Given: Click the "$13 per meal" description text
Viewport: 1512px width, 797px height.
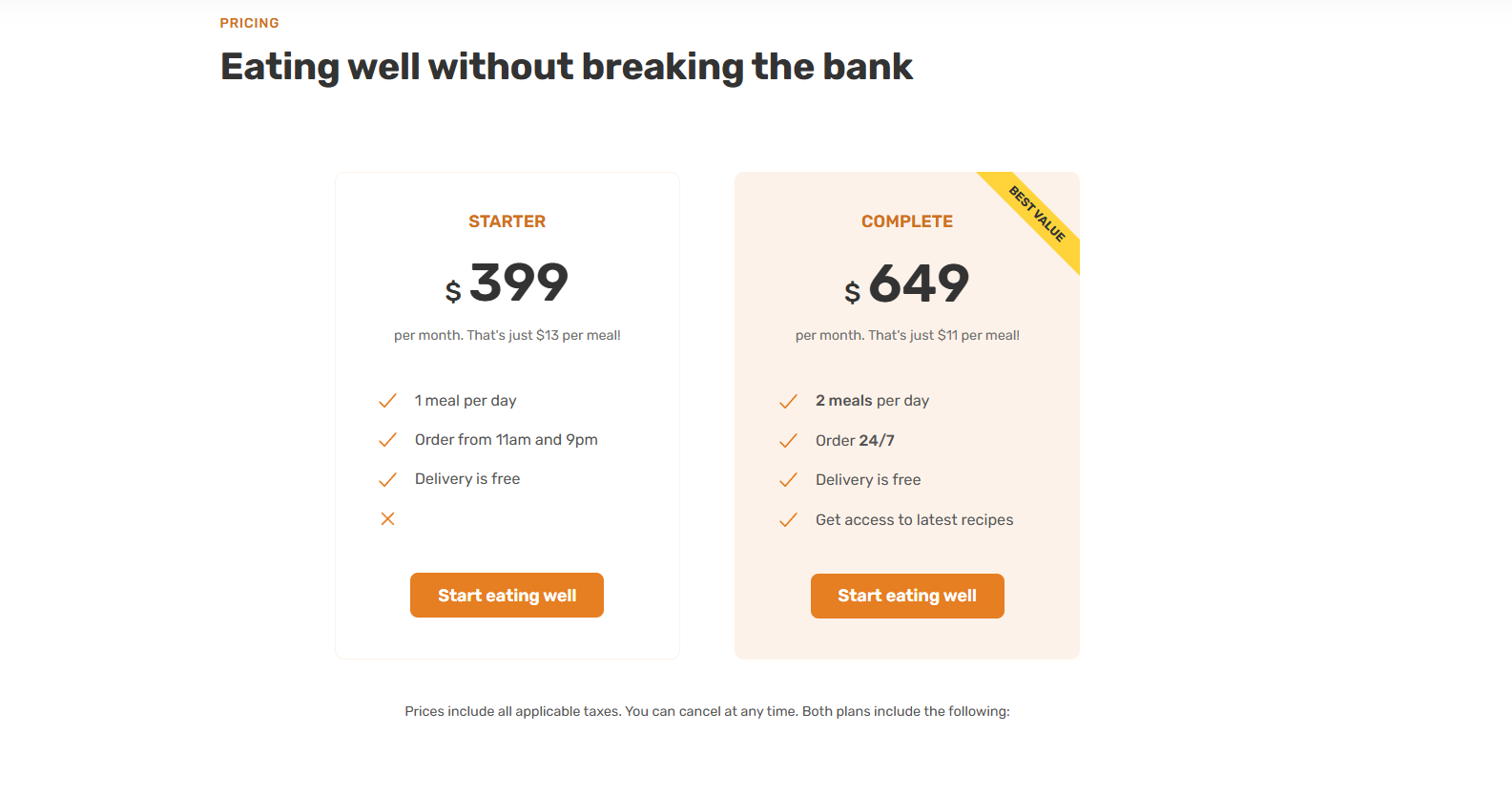Looking at the screenshot, I should pos(507,335).
